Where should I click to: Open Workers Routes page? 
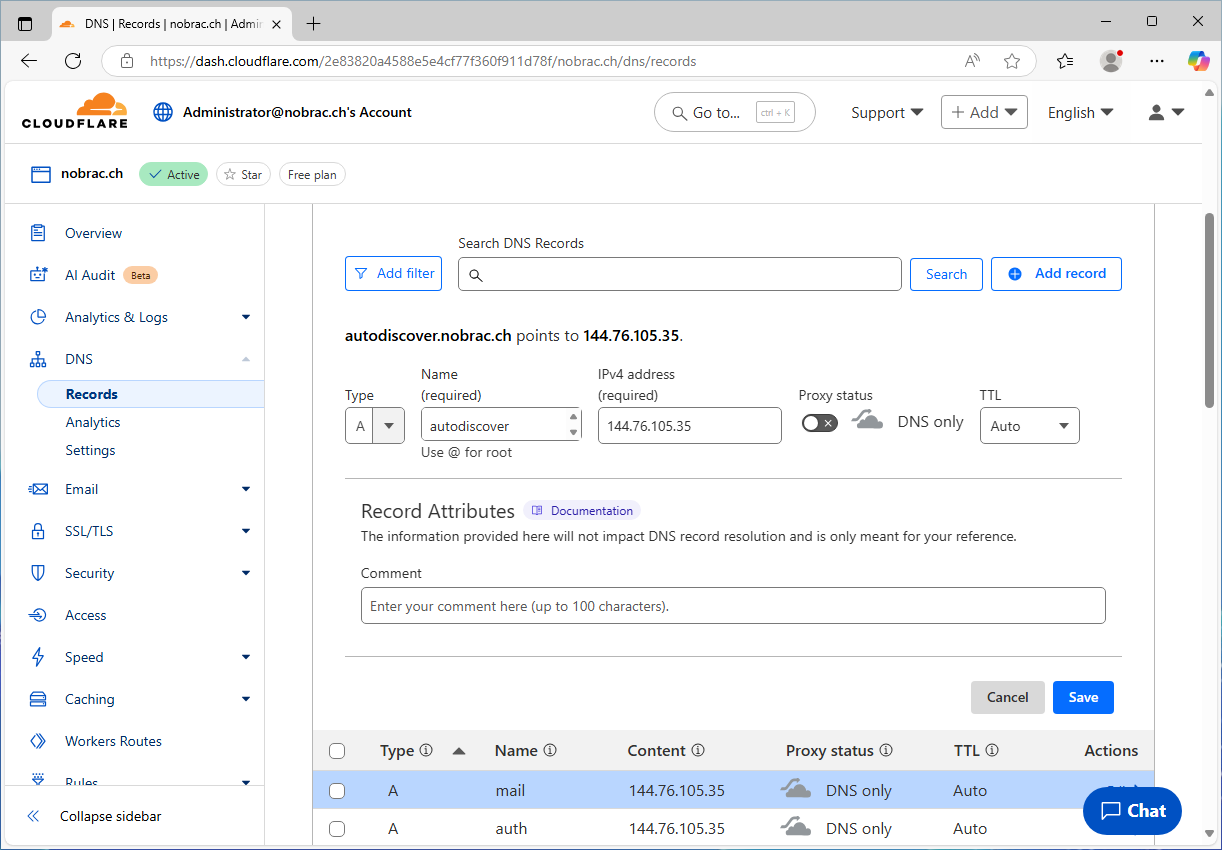click(x=113, y=741)
